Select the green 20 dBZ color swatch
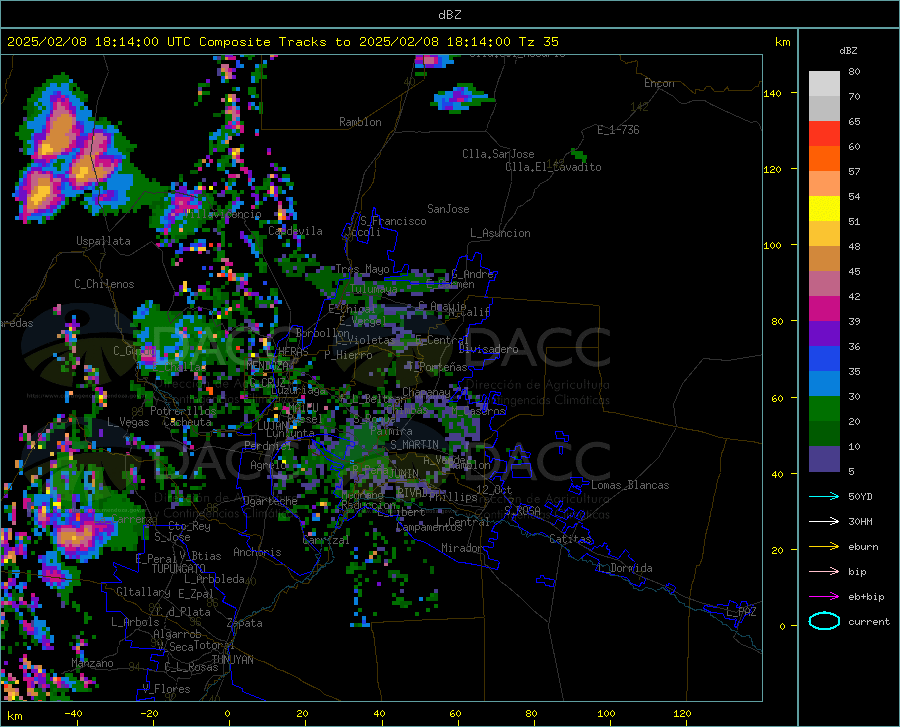Screen dimensions: 900x727 tap(824, 409)
